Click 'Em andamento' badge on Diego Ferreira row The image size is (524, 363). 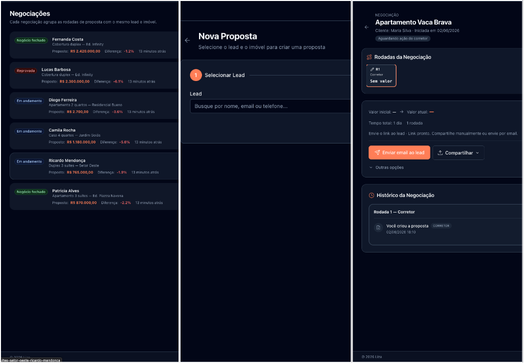29,101
